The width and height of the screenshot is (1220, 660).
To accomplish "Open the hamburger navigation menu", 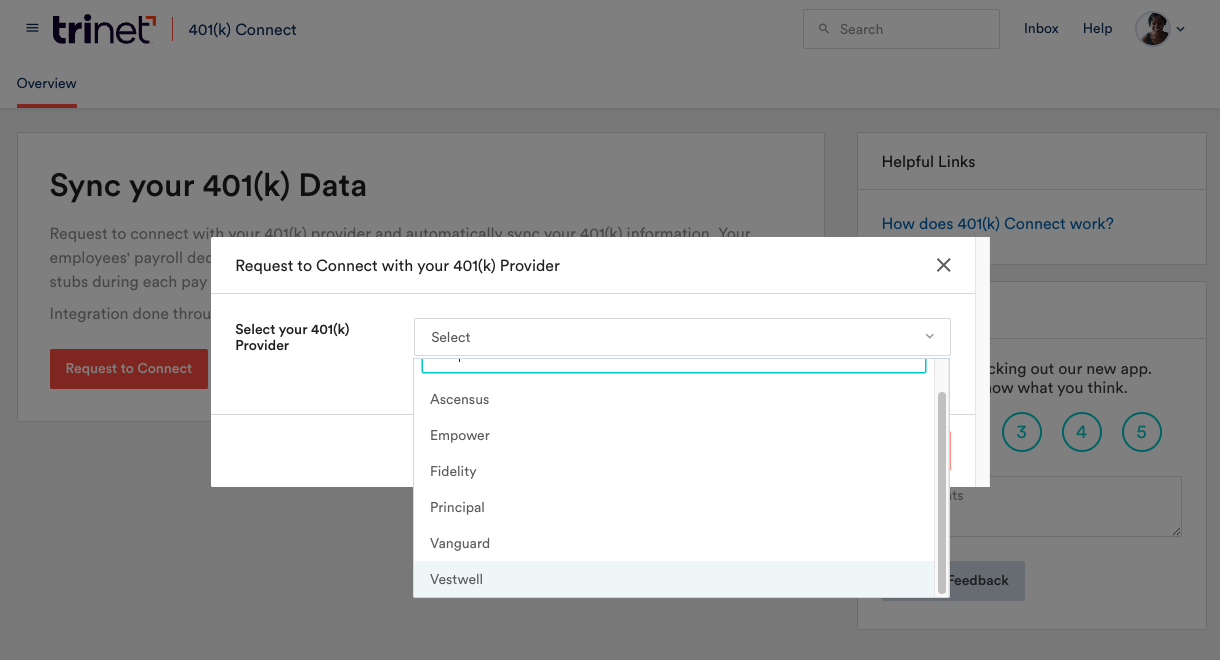I will point(31,28).
